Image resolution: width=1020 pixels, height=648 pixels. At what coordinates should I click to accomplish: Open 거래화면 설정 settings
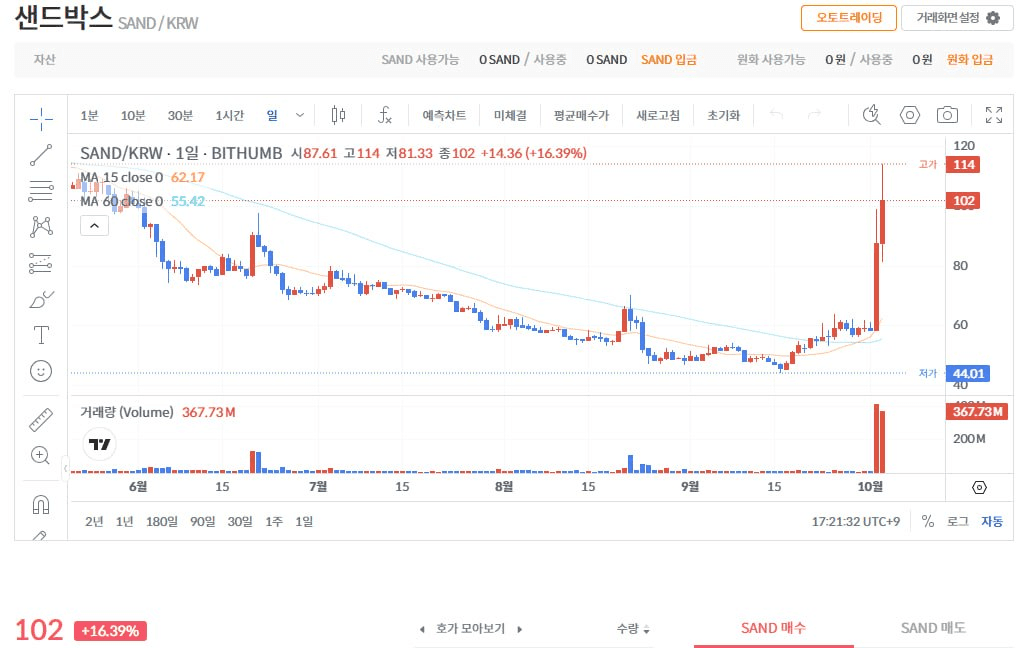pyautogui.click(x=958, y=18)
